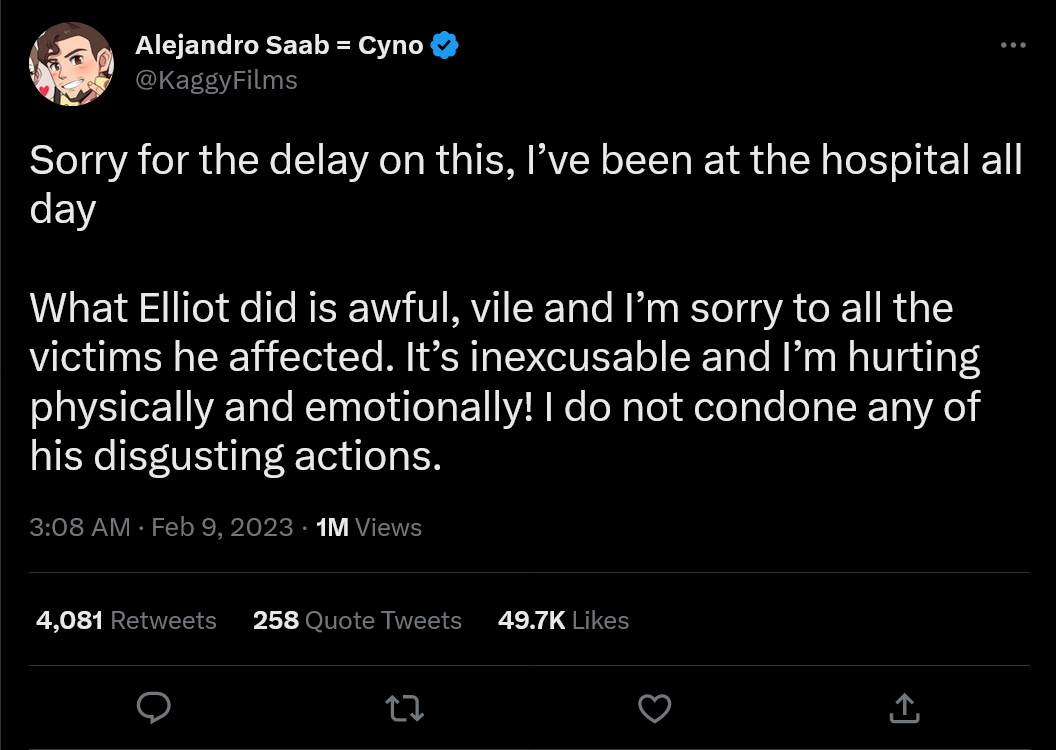Image resolution: width=1056 pixels, height=750 pixels.
Task: Open the @KaggyFilms handle link
Action: pyautogui.click(x=216, y=80)
